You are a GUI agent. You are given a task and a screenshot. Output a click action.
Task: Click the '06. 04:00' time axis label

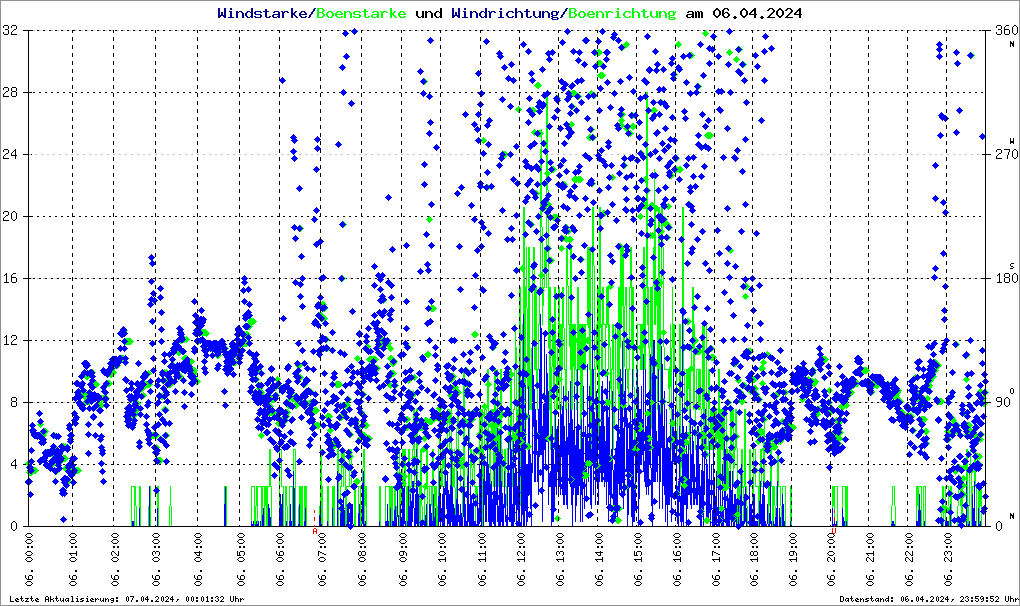[x=198, y=559]
